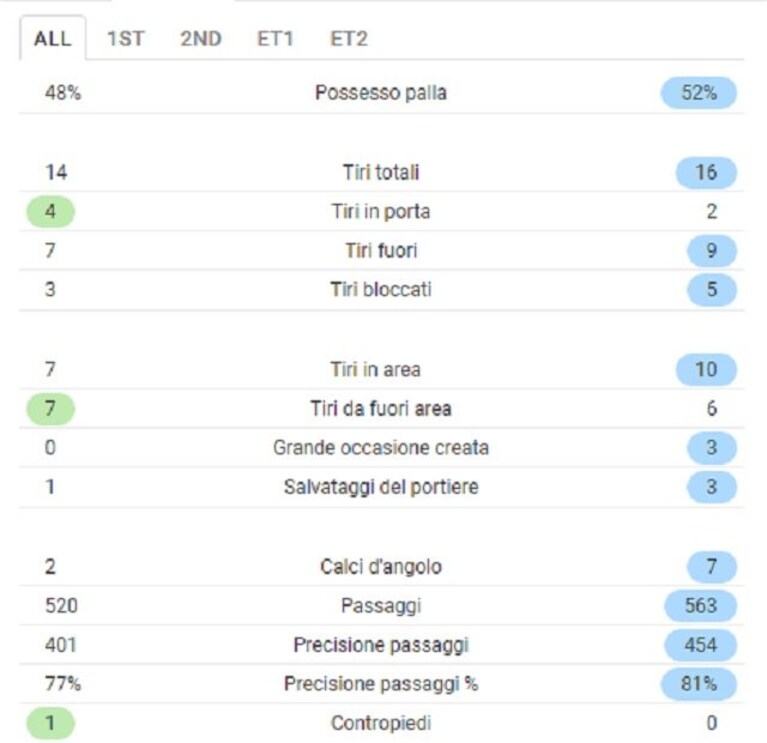Image resolution: width=767 pixels, height=743 pixels.
Task: Click the green 4 shots on target badge
Action: point(50,212)
